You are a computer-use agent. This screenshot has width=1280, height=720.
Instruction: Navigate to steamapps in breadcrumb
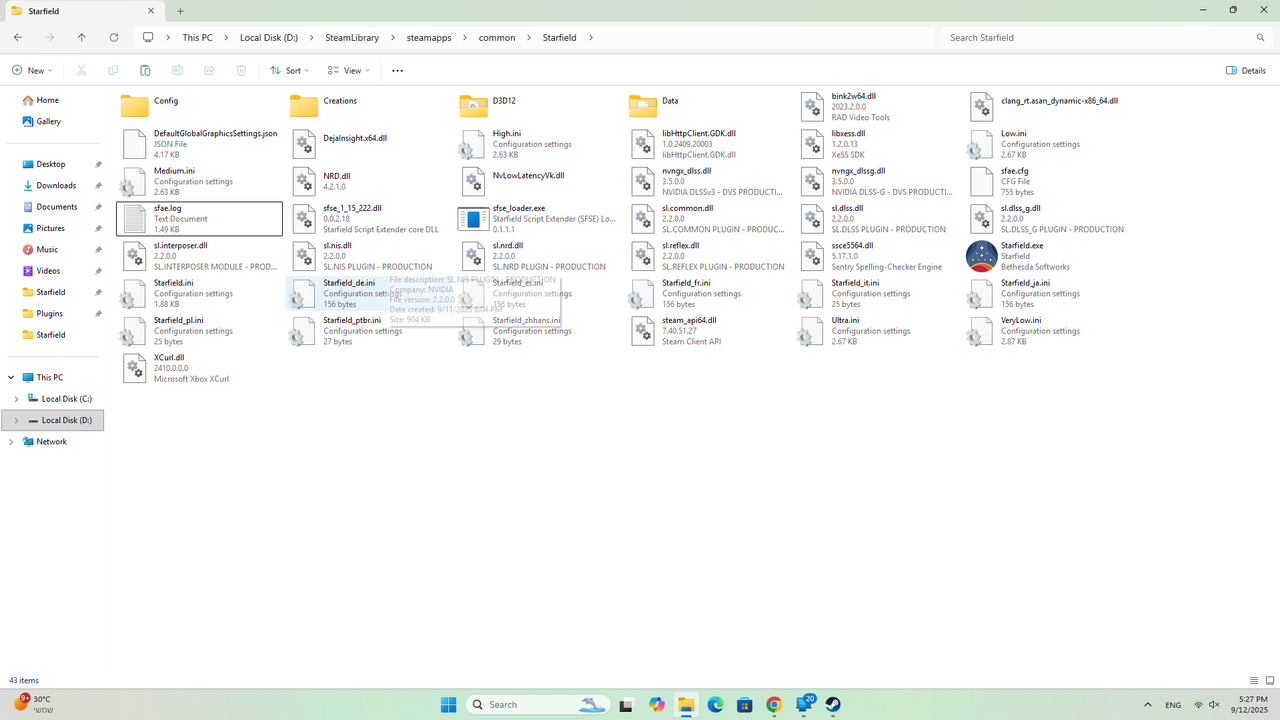pos(429,37)
